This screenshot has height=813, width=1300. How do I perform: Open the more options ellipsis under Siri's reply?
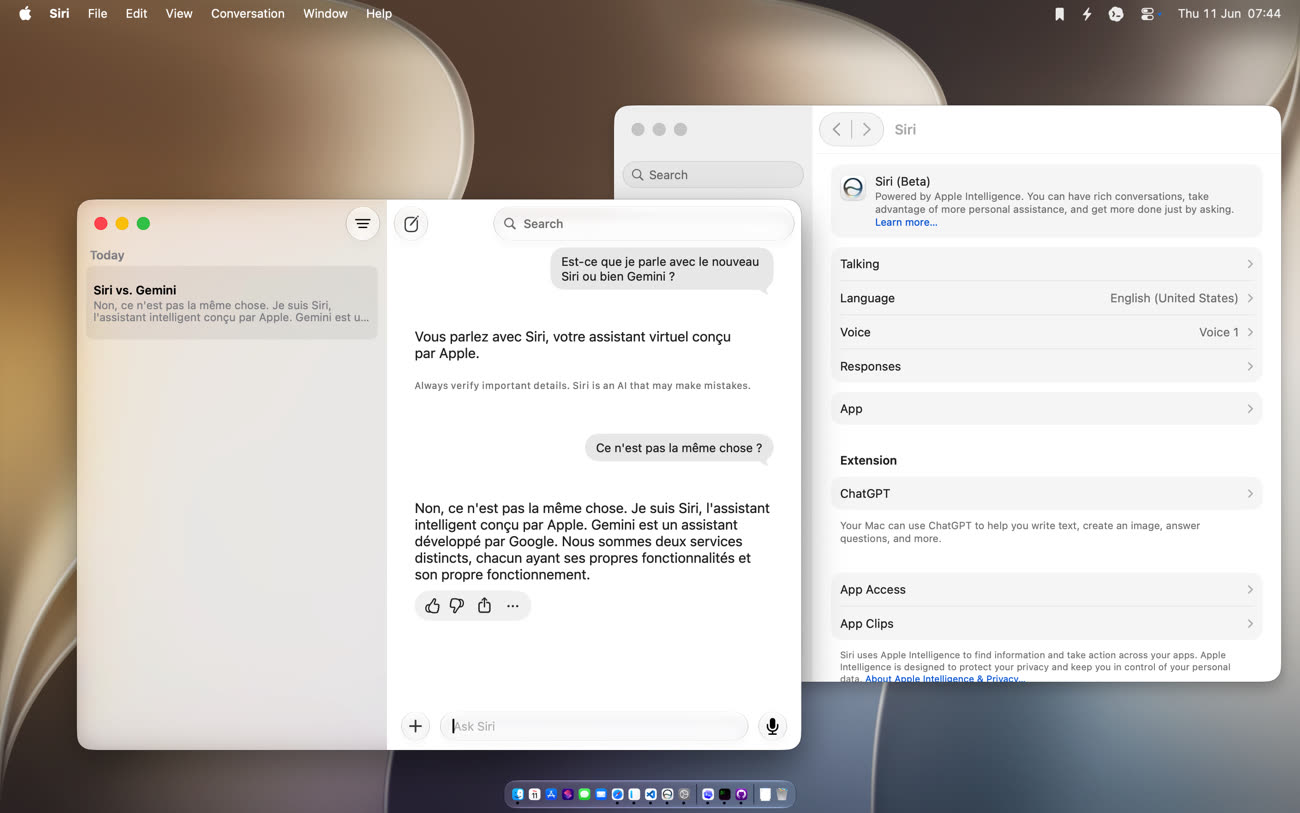[513, 606]
